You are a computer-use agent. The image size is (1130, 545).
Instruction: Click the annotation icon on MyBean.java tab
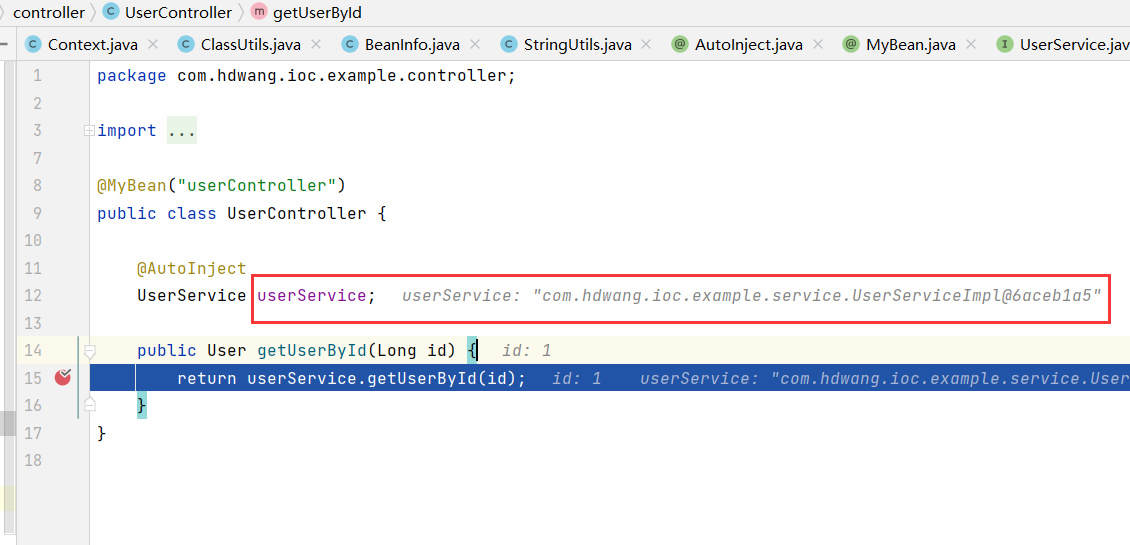click(852, 45)
